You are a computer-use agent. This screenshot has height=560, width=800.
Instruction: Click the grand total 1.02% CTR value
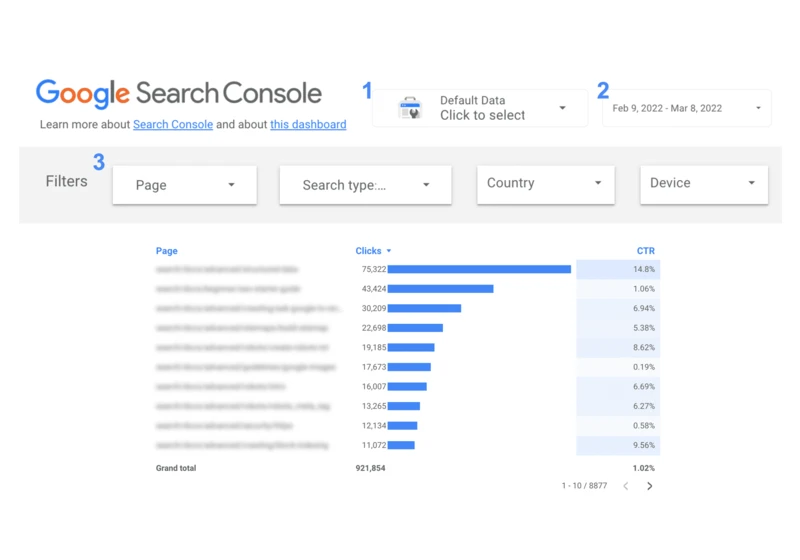[x=644, y=468]
